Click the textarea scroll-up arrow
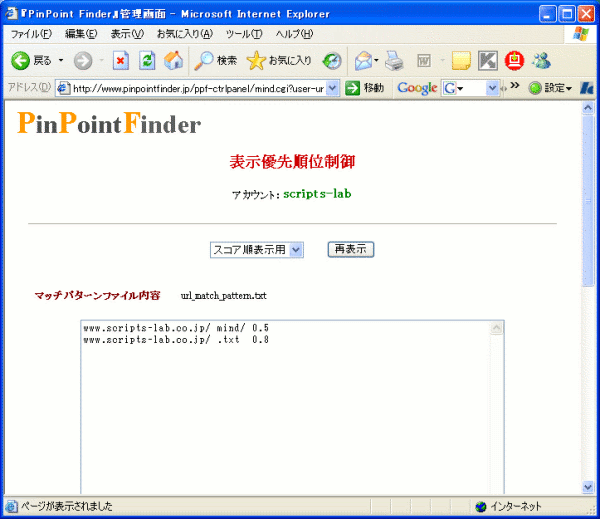This screenshot has height=519, width=600. [496, 328]
